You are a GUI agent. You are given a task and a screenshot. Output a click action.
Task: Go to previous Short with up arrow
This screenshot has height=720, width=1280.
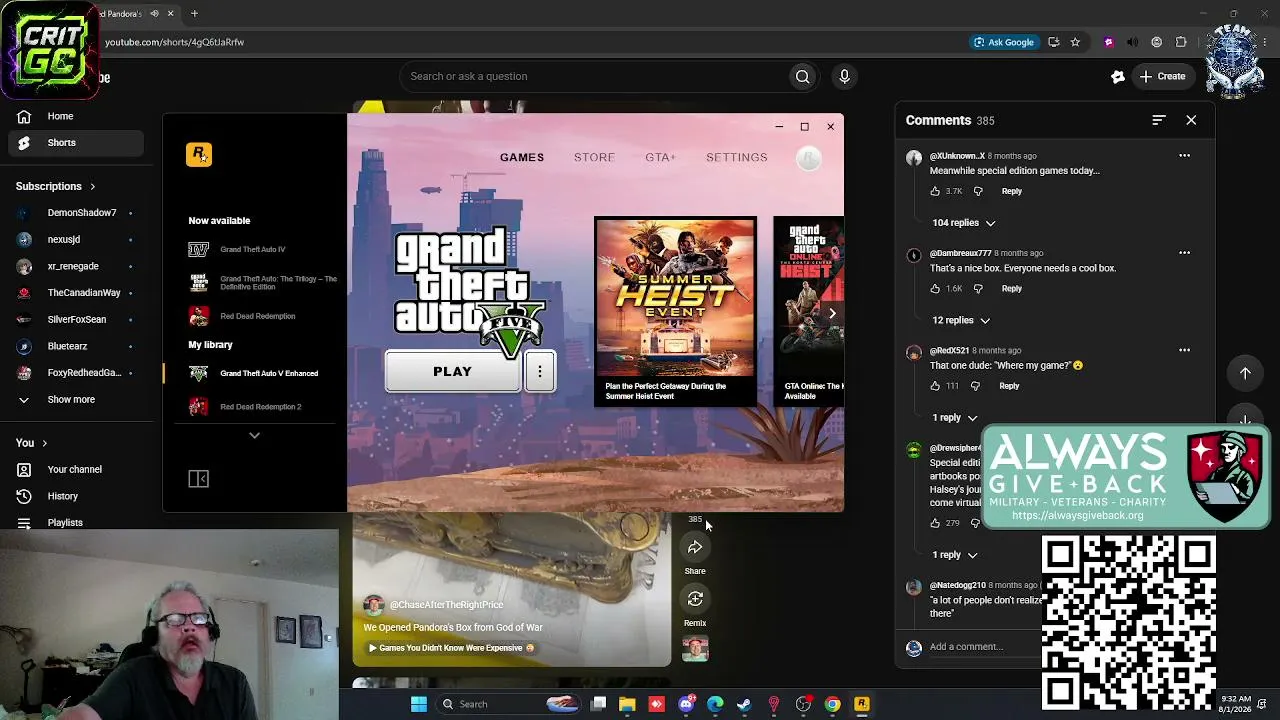point(1245,373)
